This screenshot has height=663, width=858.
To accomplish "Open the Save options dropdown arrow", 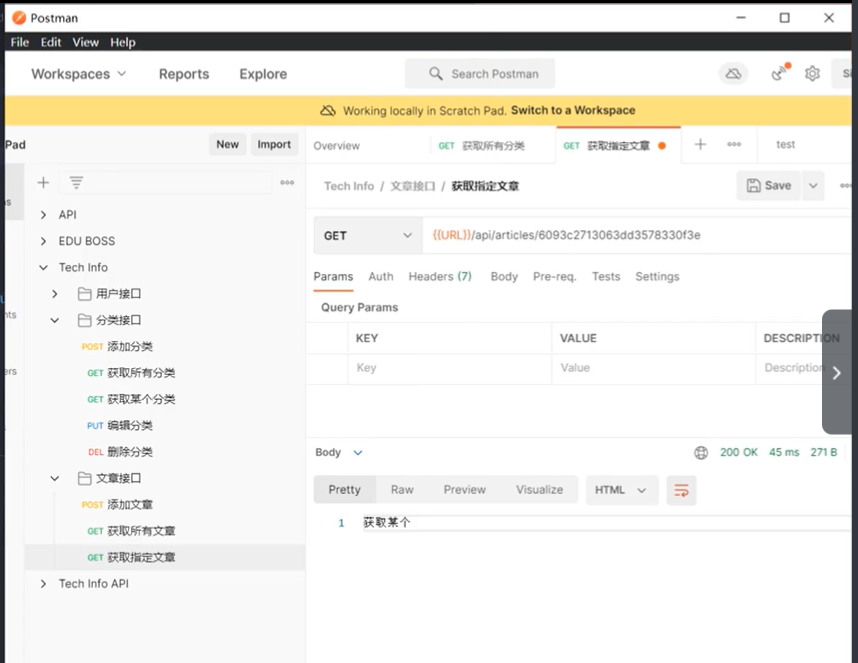I will click(x=813, y=186).
